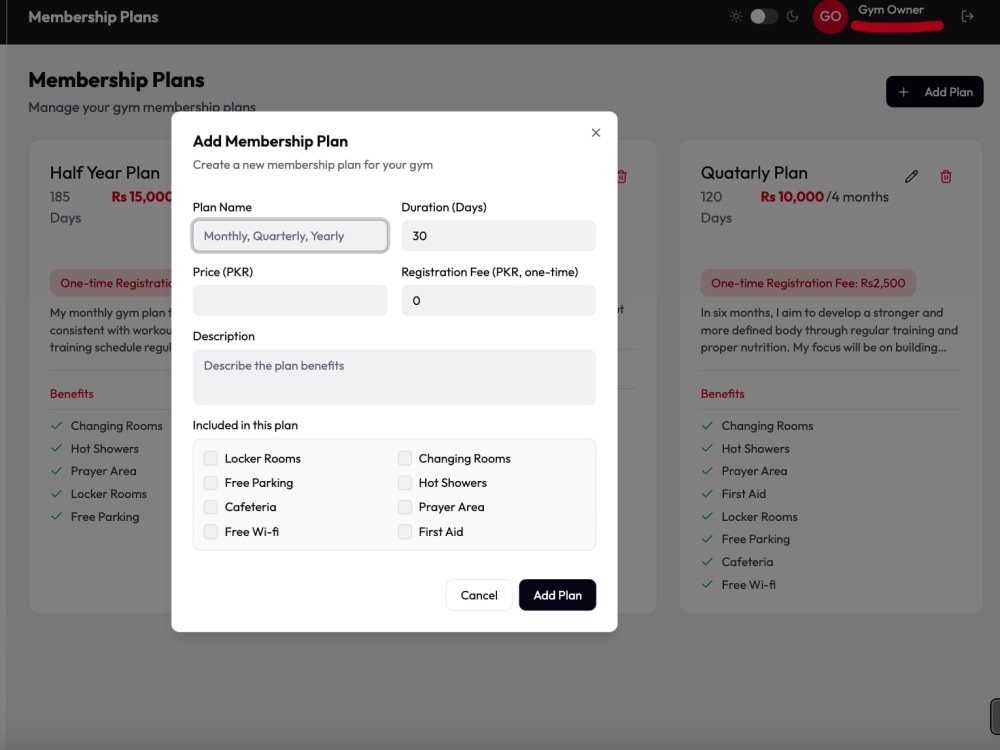The image size is (1000, 750).
Task: Edit the Quatarly Plan with pencil icon
Action: point(911,177)
